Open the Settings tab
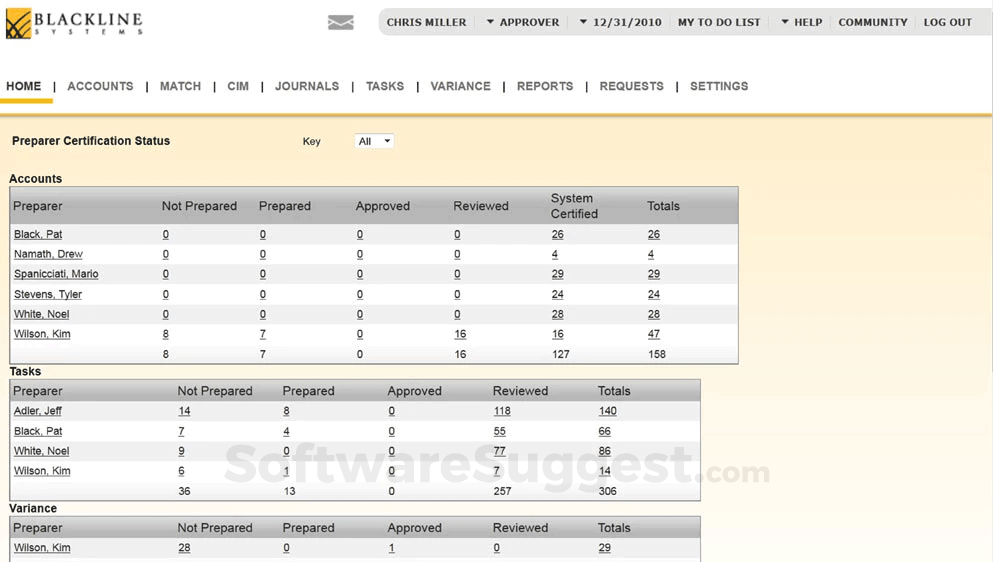 [x=719, y=86]
